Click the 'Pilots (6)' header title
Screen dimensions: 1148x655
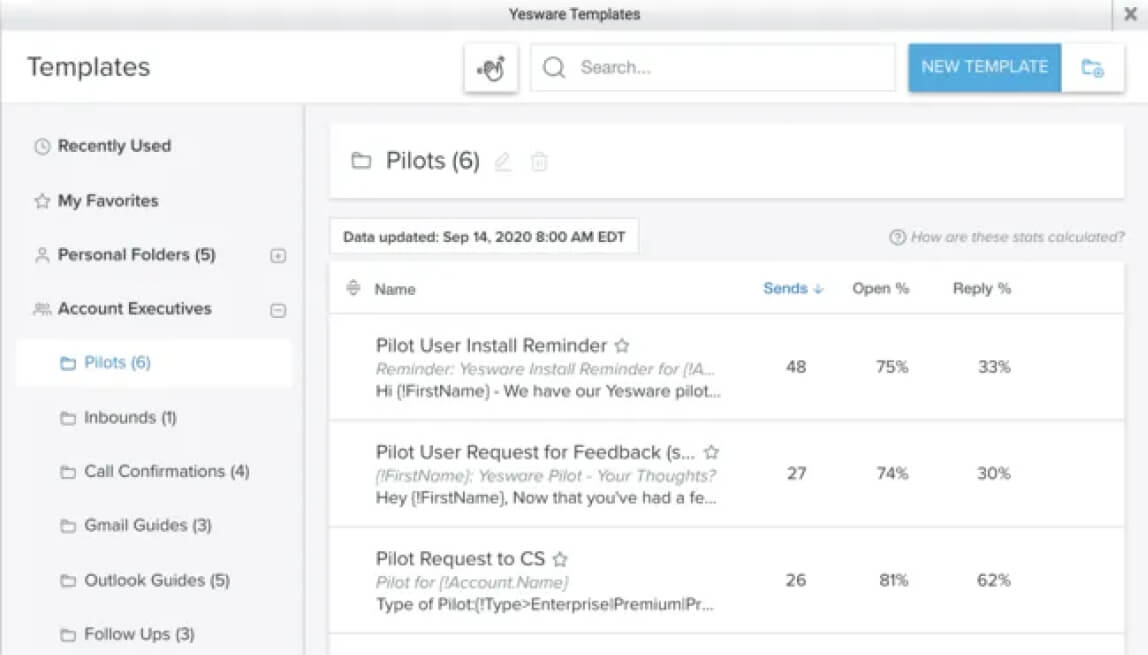coord(433,160)
